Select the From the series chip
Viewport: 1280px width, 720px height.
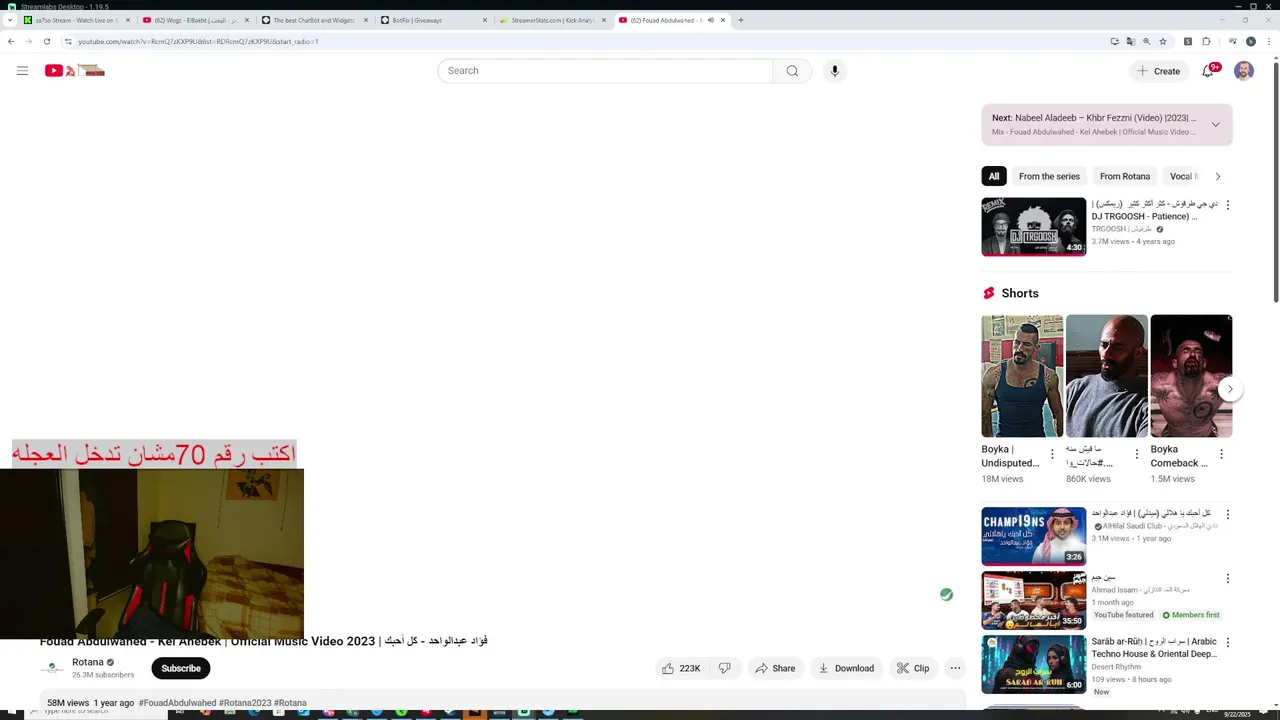[1049, 176]
